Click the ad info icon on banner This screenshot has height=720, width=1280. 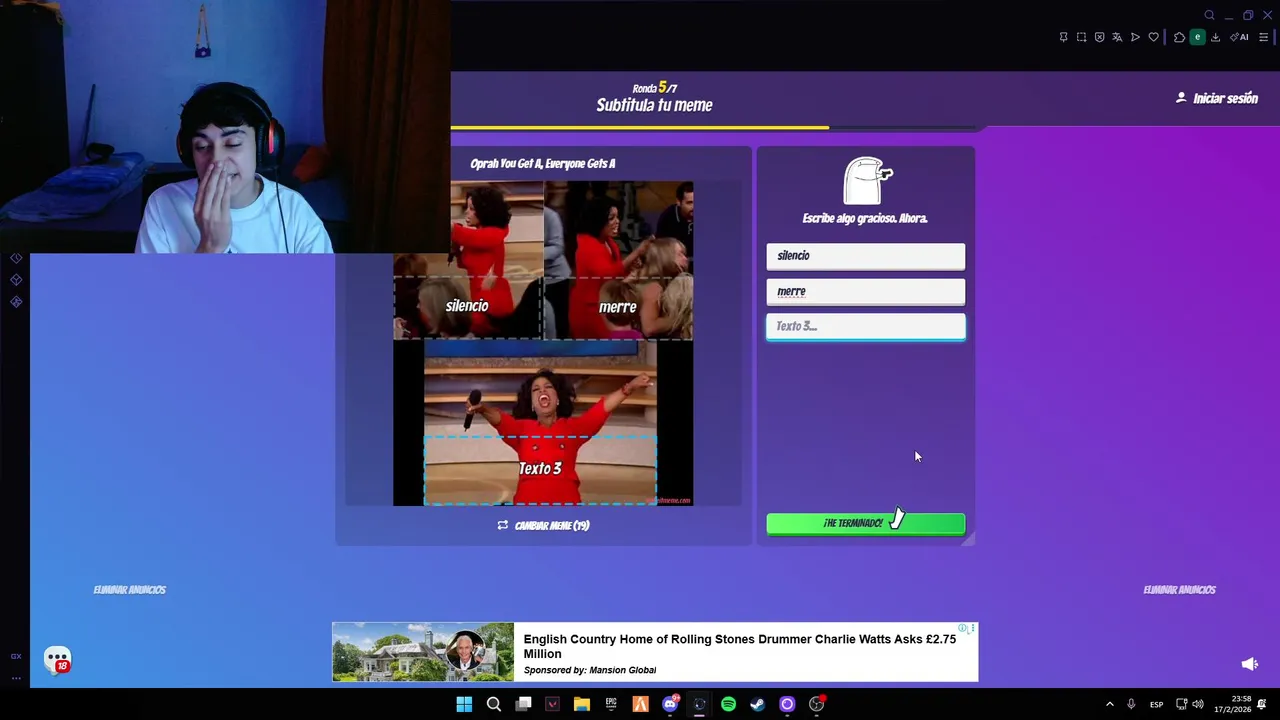963,629
